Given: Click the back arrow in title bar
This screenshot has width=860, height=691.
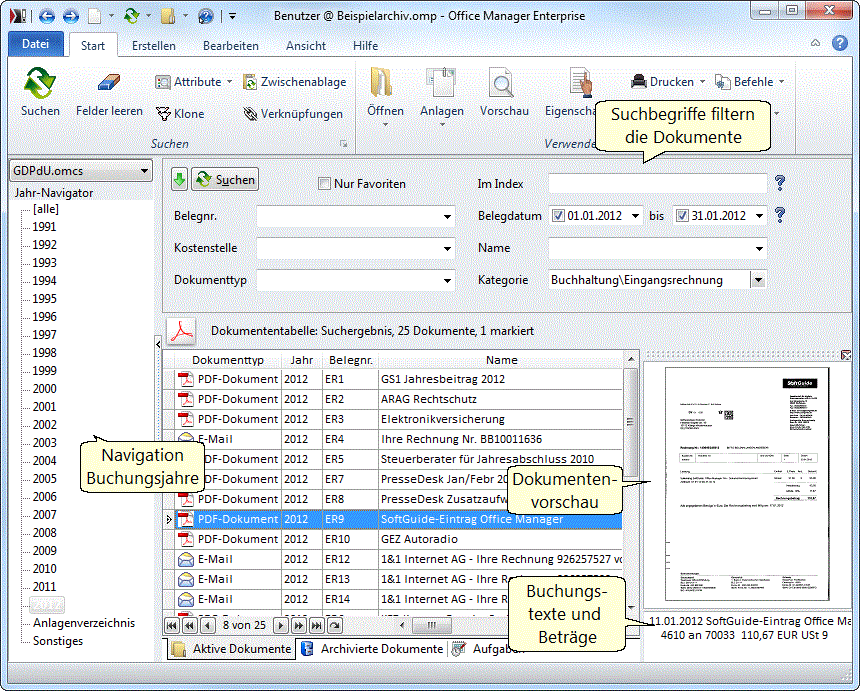Looking at the screenshot, I should click(47, 16).
